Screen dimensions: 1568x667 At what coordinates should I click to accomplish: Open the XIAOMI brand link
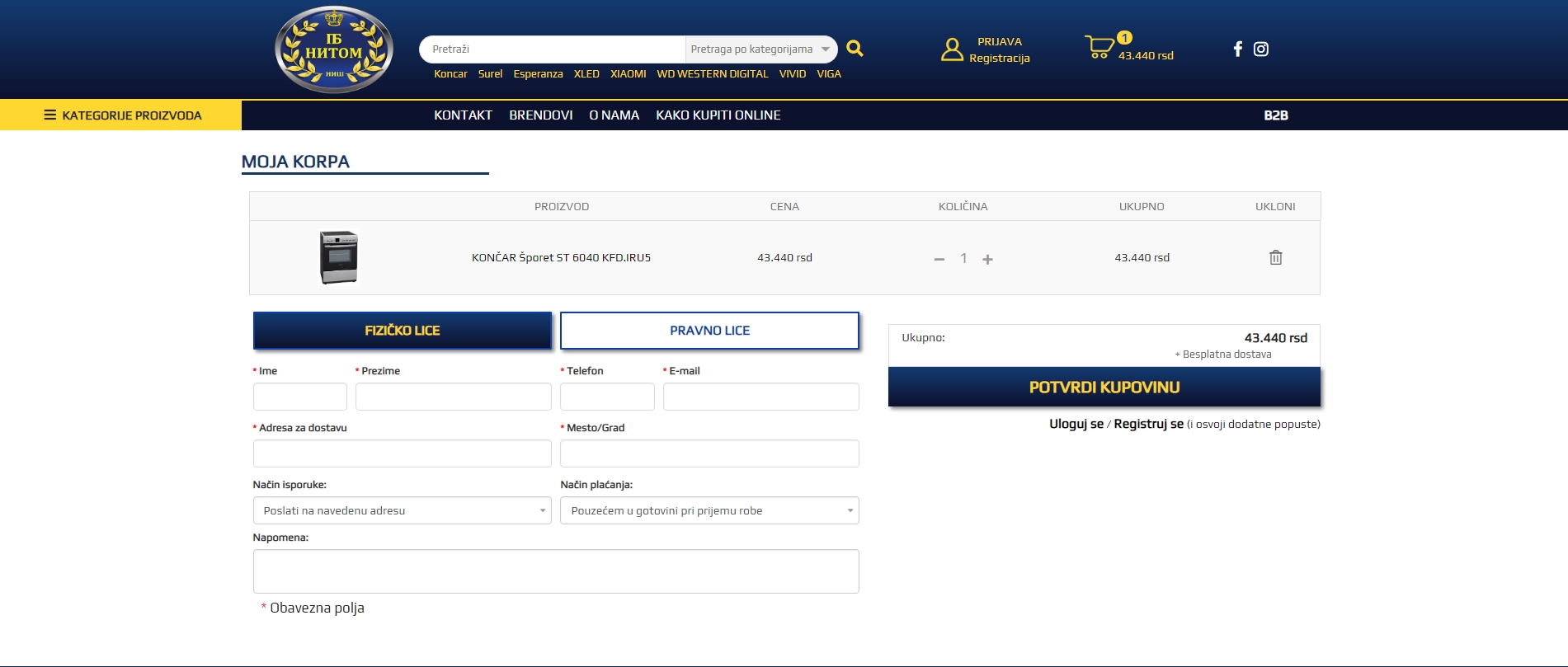(629, 73)
